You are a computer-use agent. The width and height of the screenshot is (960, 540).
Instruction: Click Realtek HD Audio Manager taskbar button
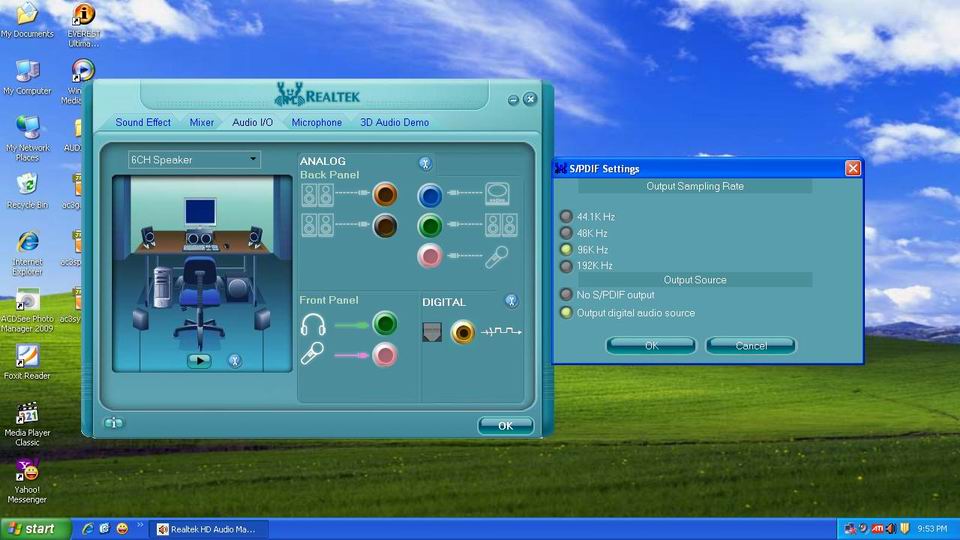[x=209, y=529]
